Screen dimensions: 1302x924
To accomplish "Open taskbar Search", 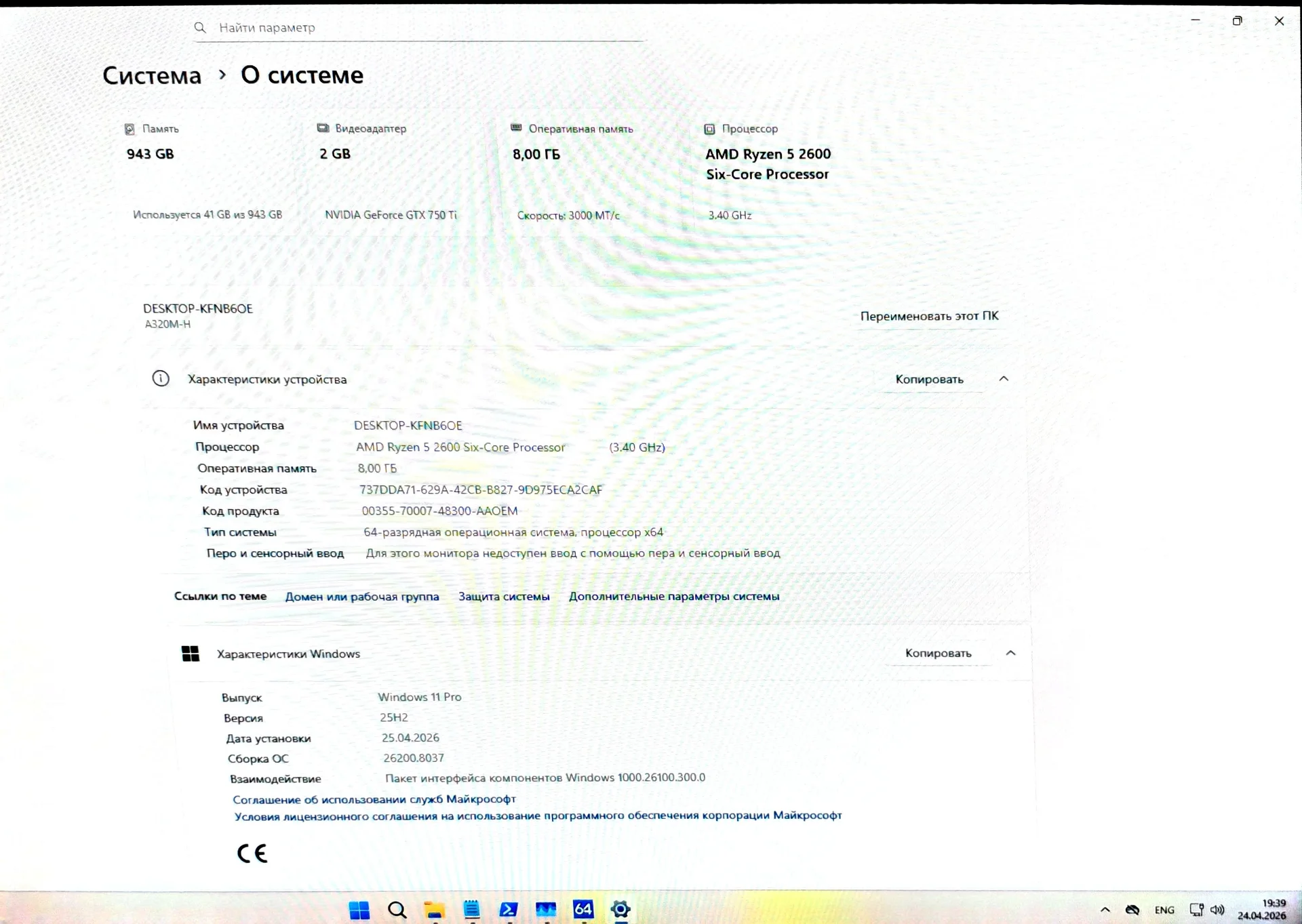I will 397,910.
